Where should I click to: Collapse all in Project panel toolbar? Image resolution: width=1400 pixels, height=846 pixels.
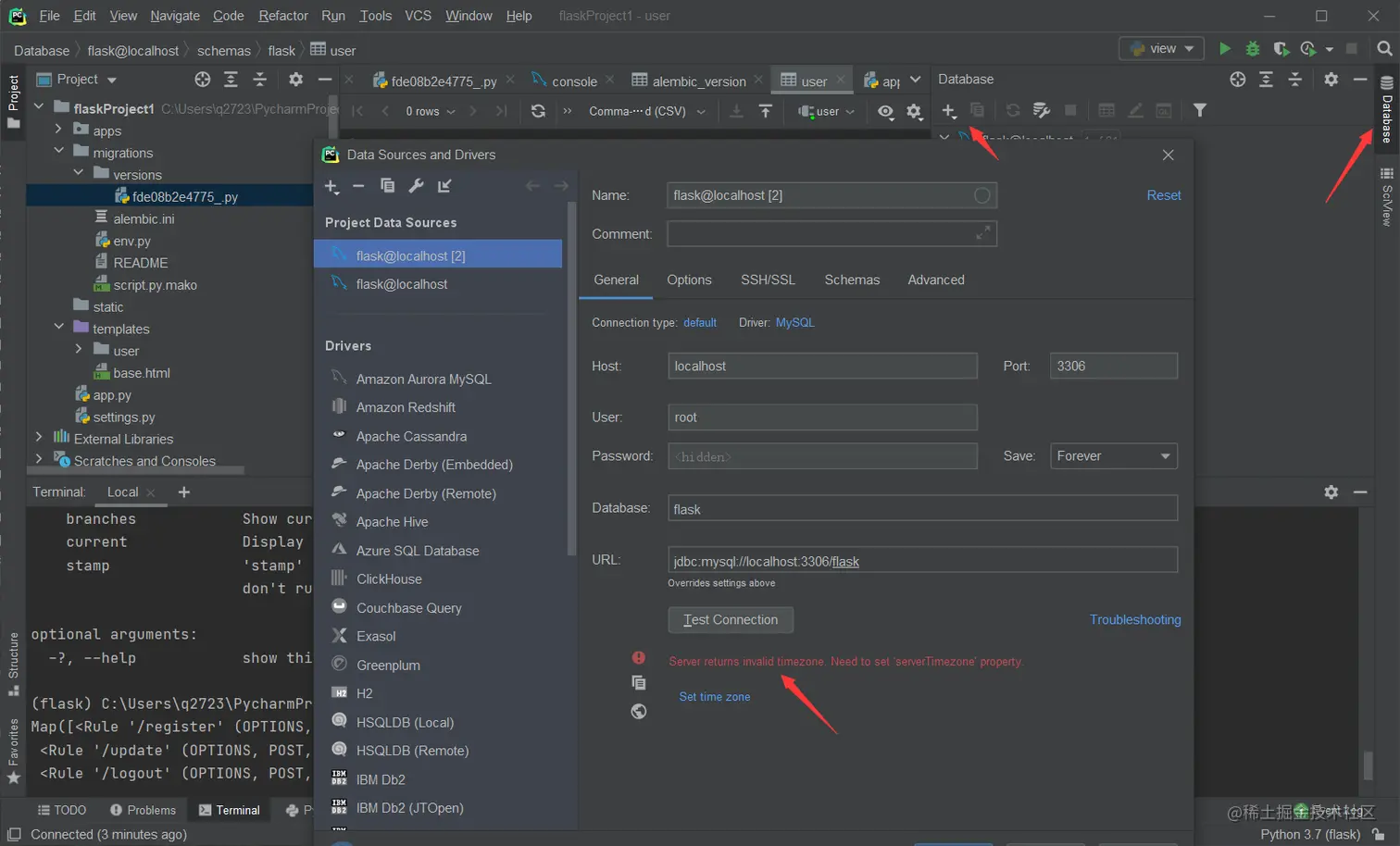[259, 80]
